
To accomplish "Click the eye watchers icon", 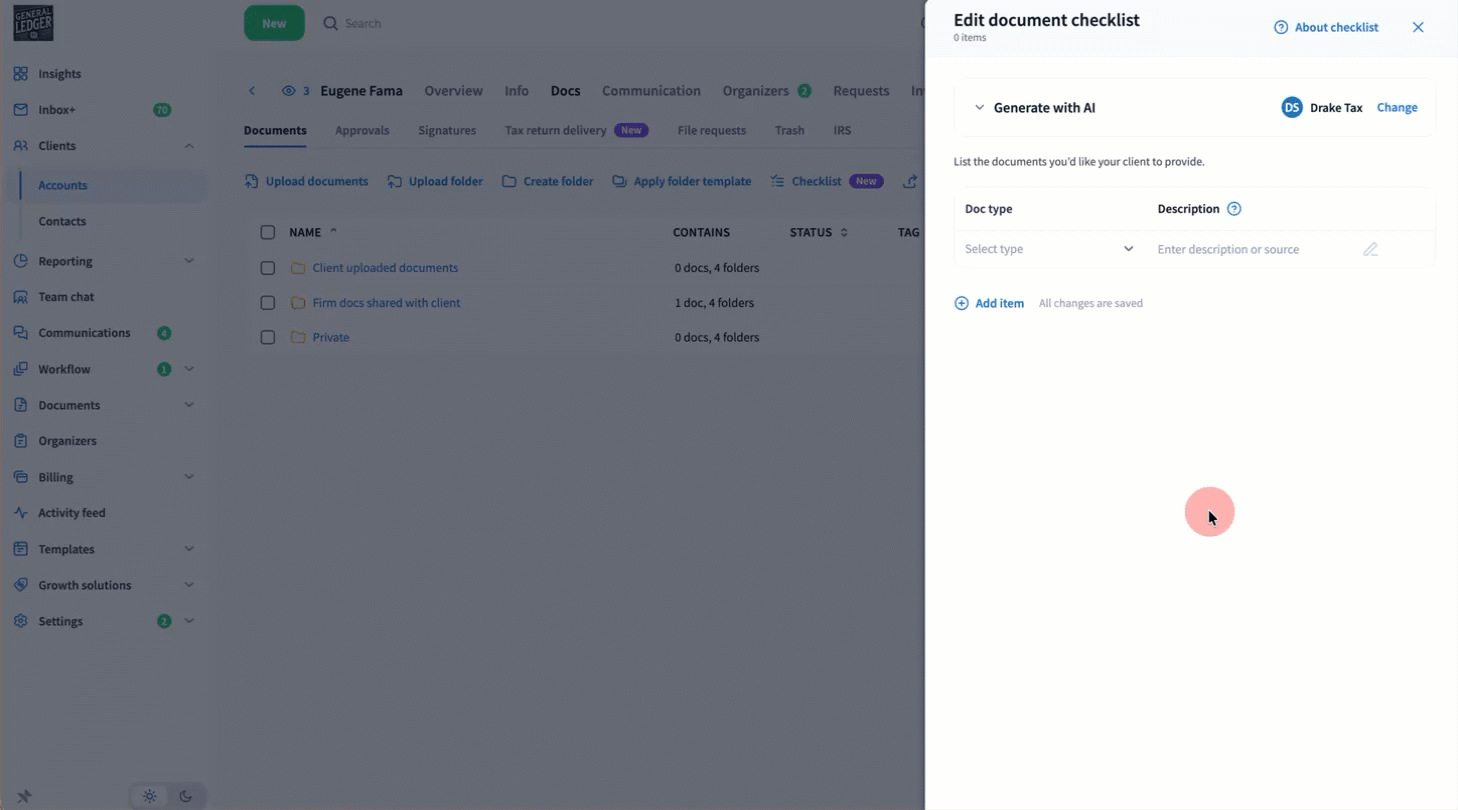I will pos(288,91).
